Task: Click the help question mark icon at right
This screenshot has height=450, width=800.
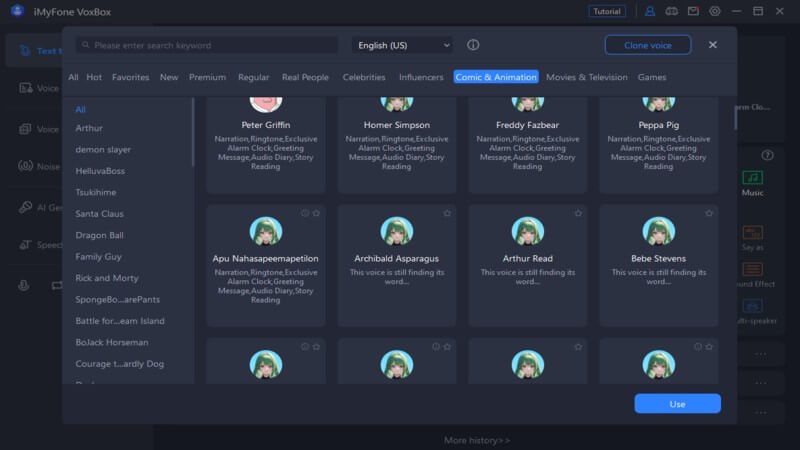Action: click(767, 155)
